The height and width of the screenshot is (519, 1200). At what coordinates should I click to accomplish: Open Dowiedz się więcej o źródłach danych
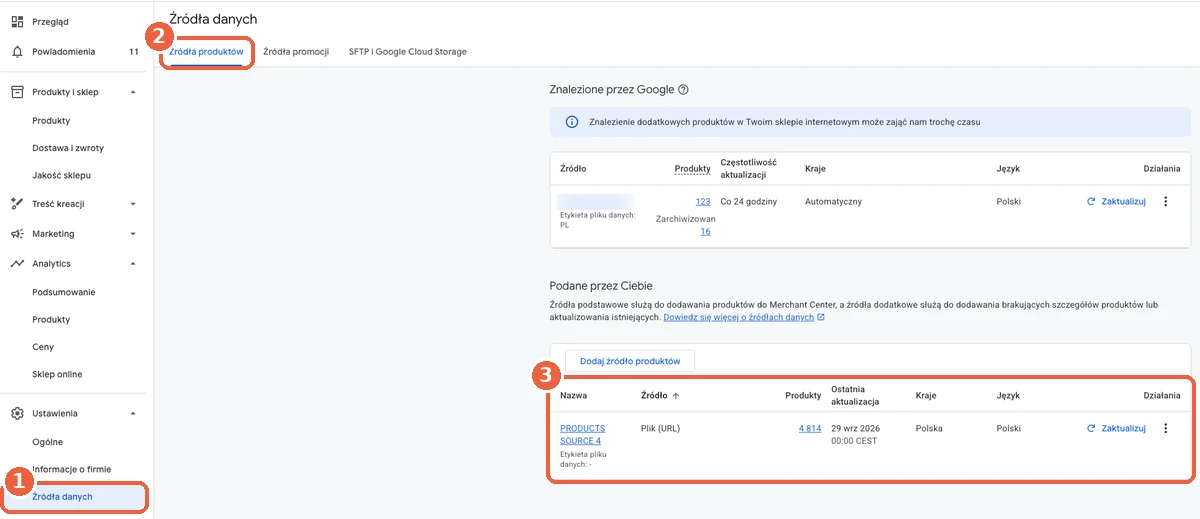click(744, 317)
